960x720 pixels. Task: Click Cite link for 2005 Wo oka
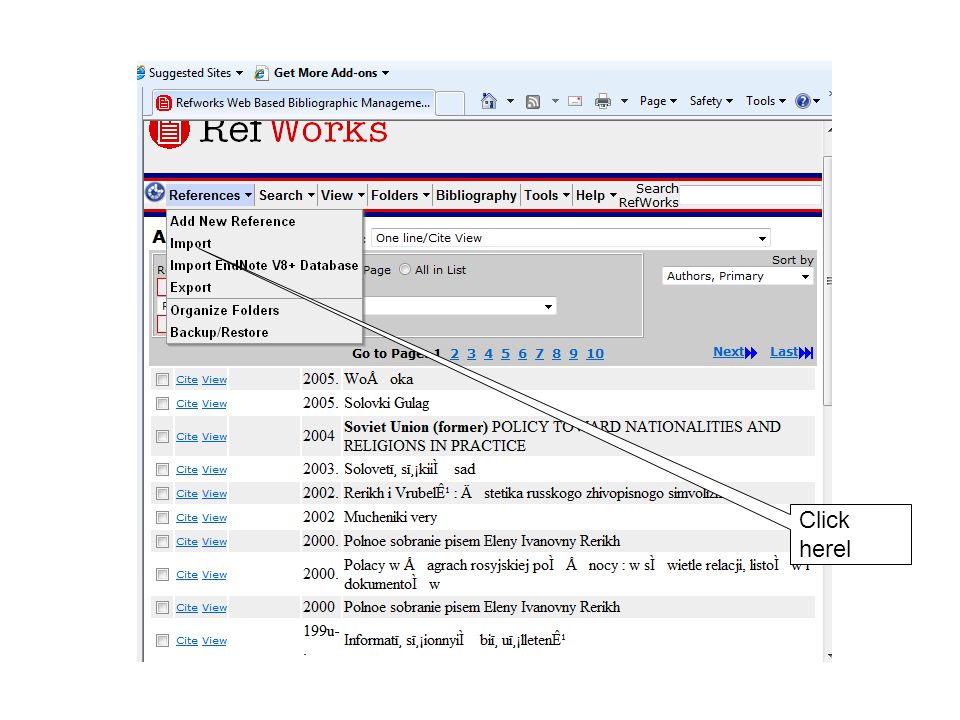tap(187, 380)
